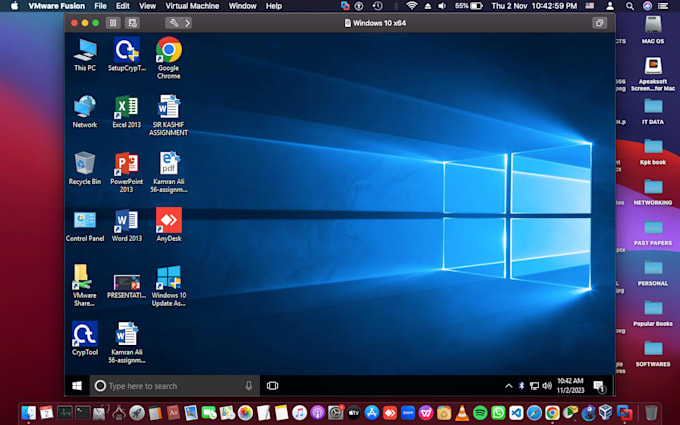Open This PC on the Windows desktop

click(x=85, y=54)
